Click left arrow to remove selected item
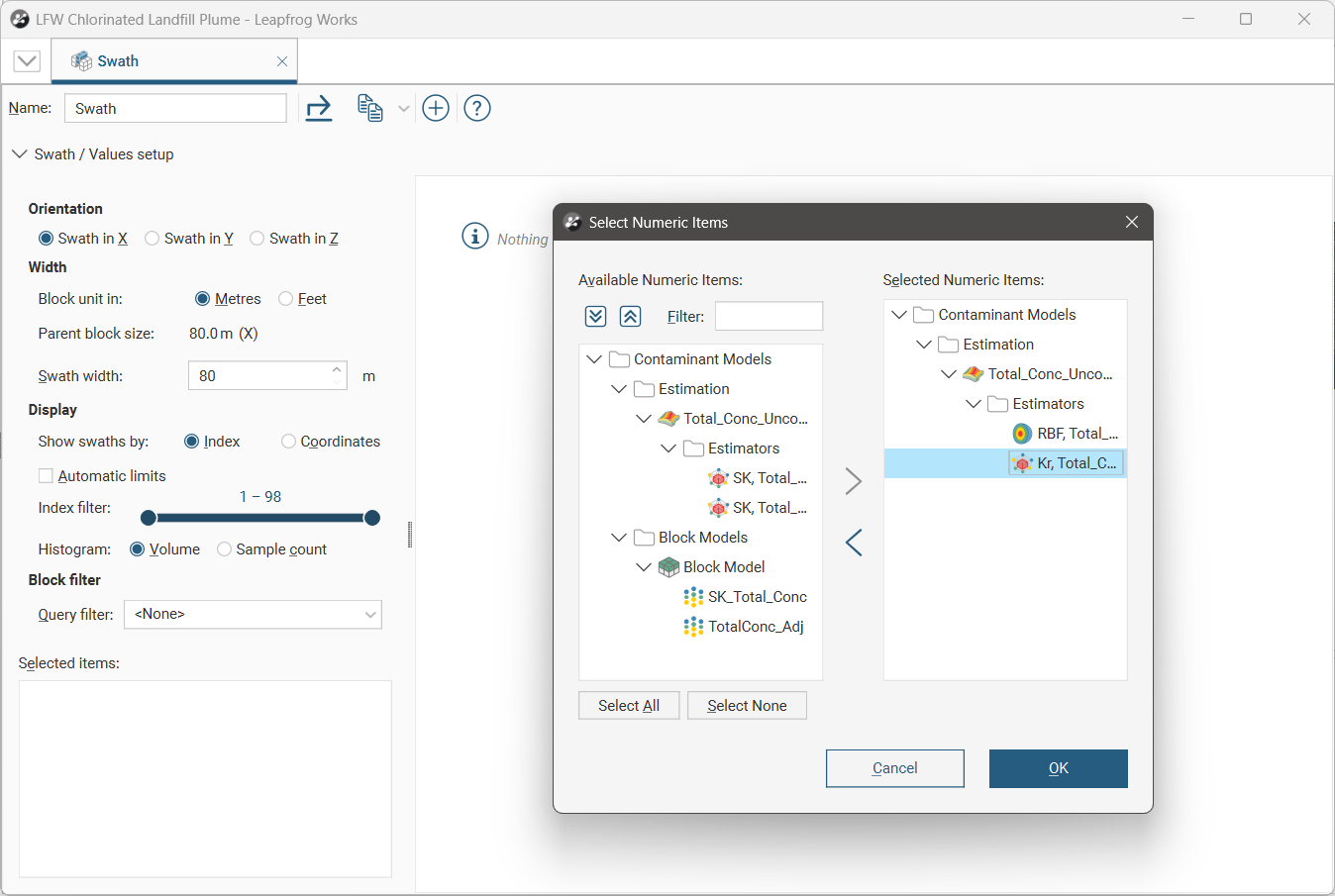1335x896 pixels. coord(853,543)
